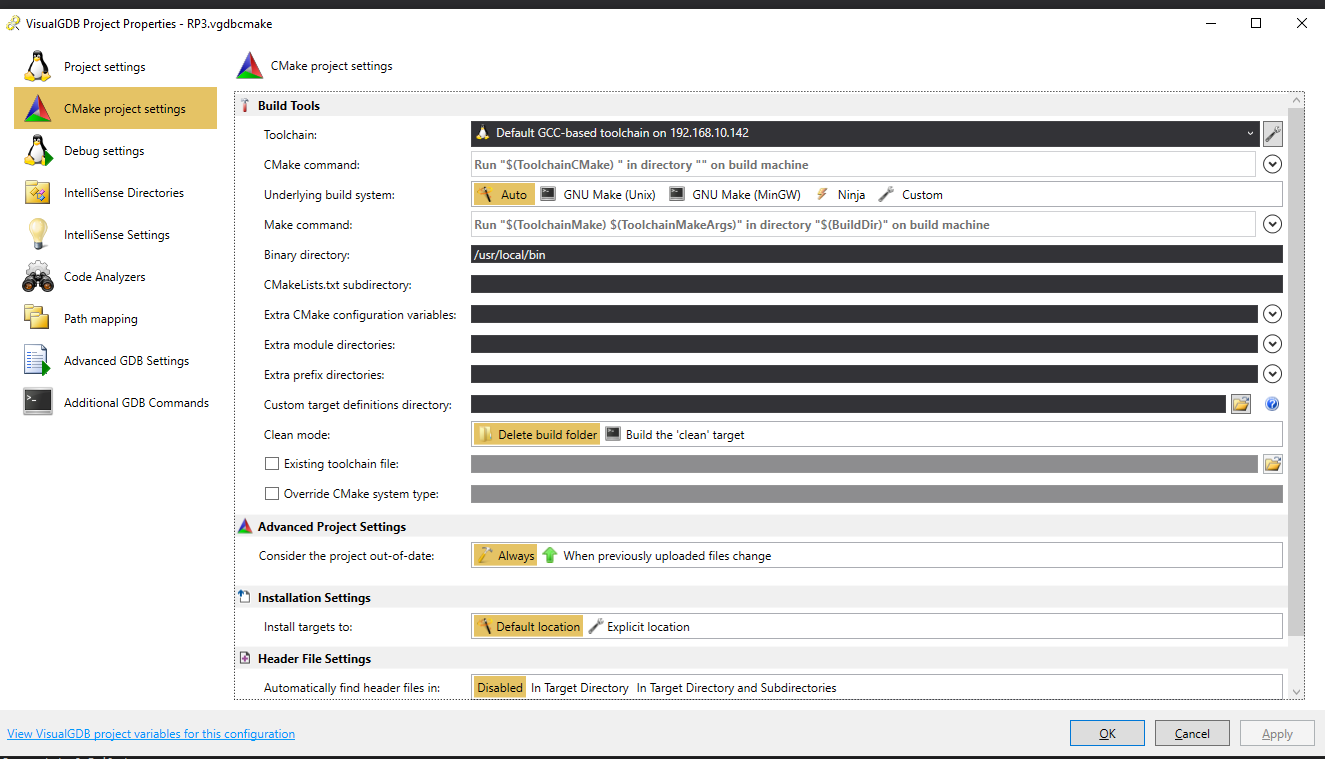Click the Additional GDB Commands terminal icon
1325x759 pixels.
[37, 403]
